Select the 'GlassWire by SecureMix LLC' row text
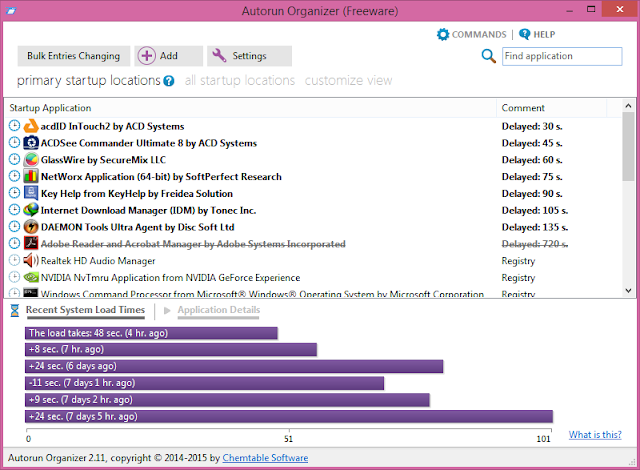640x470 pixels. point(103,160)
